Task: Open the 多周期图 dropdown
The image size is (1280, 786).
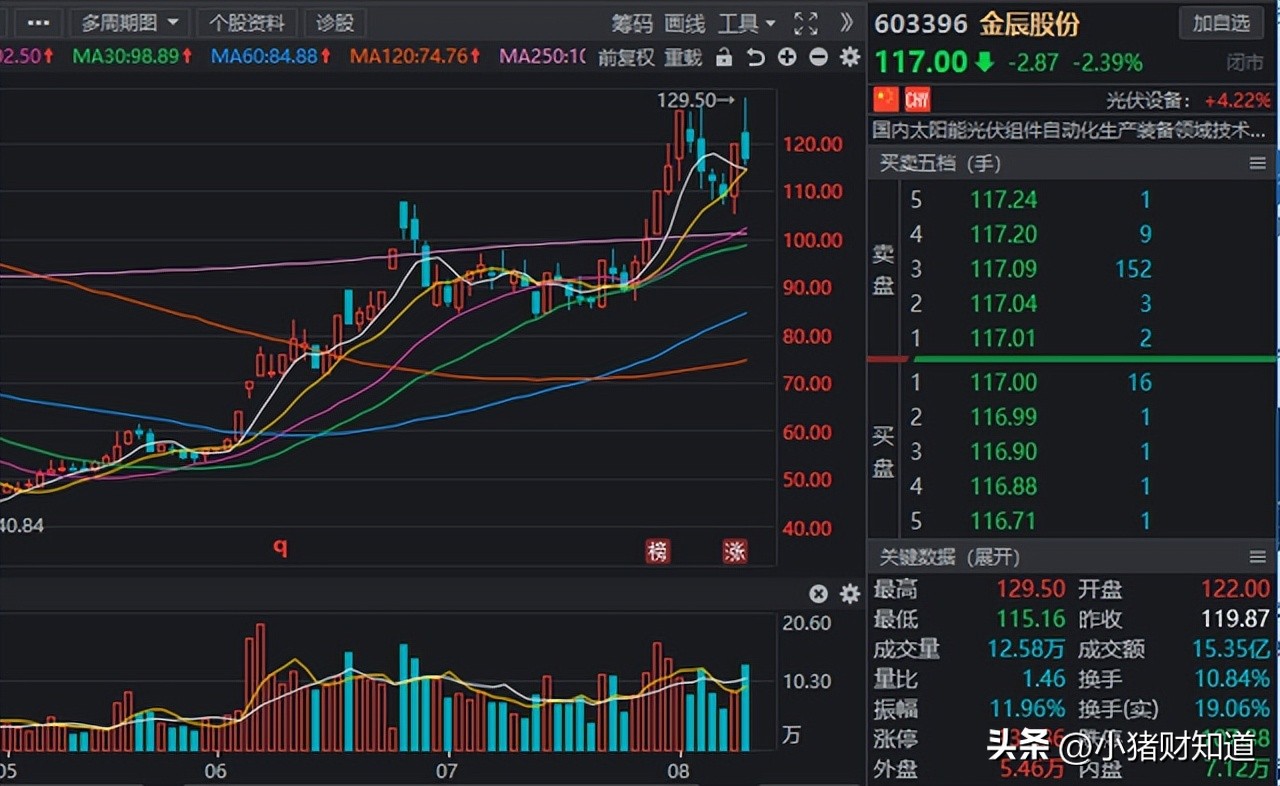Action: pos(129,22)
